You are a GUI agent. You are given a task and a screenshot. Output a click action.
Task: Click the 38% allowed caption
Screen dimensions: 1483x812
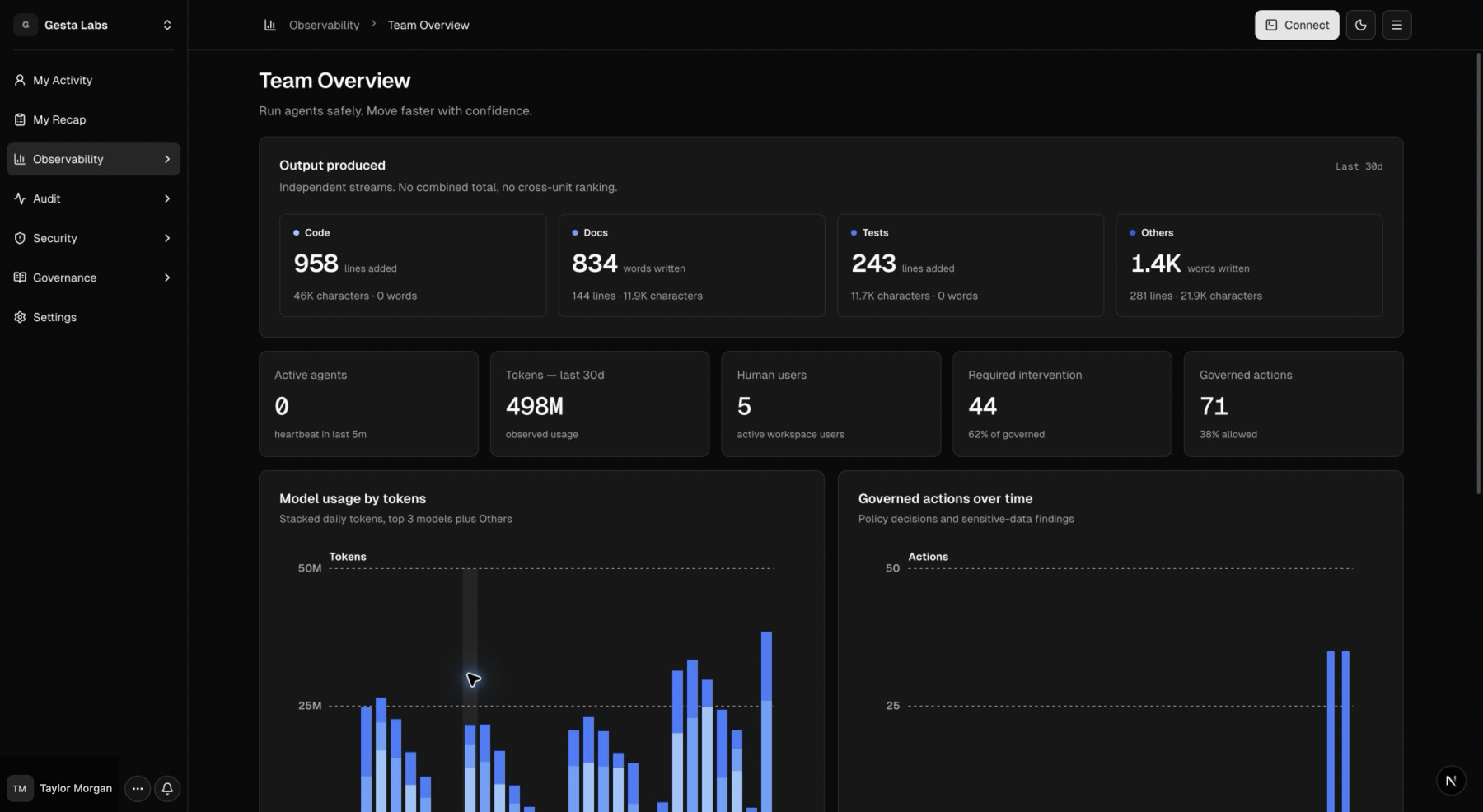point(1228,434)
